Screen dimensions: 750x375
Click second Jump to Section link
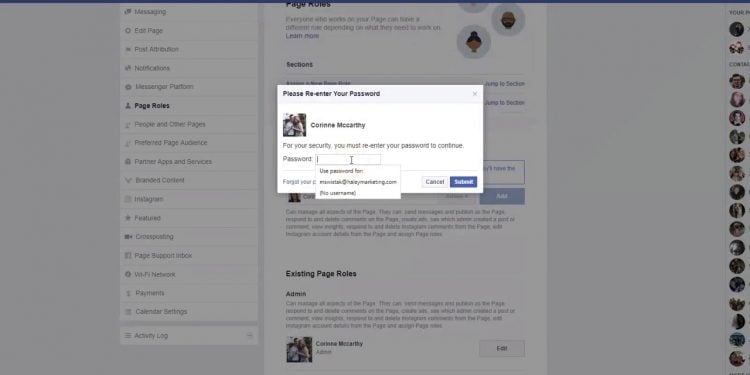(x=505, y=103)
